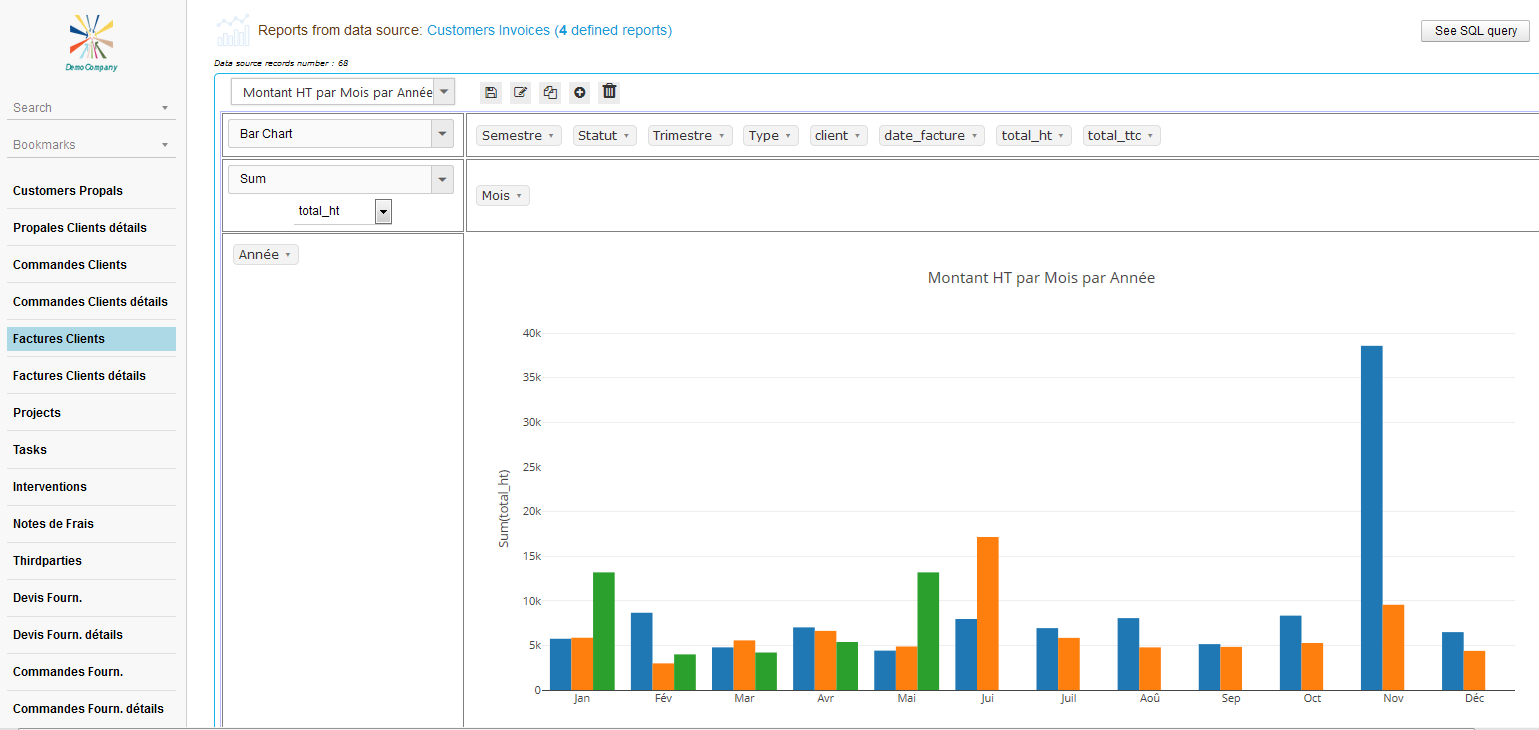Delete report using the trash icon
Viewport: 1539px width, 730px height.
609,93
